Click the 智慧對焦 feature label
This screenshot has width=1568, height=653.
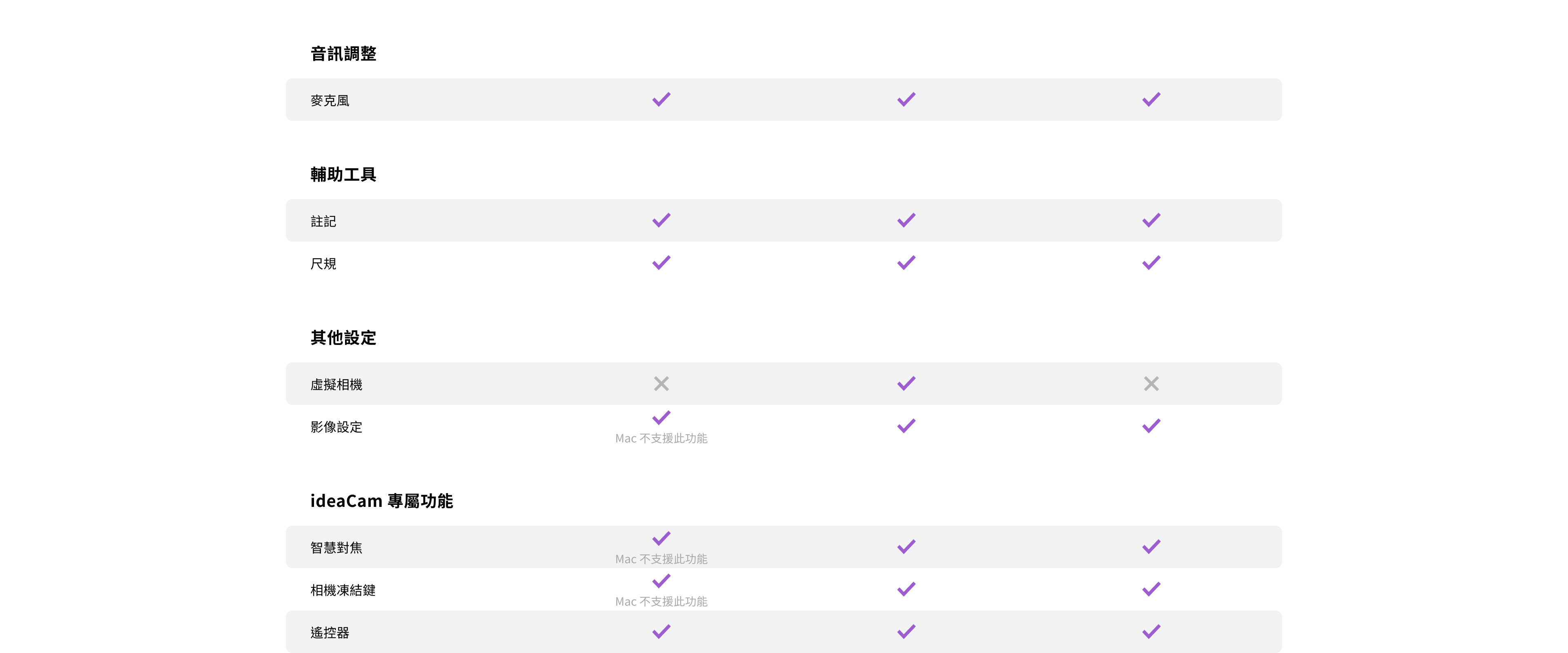[336, 548]
